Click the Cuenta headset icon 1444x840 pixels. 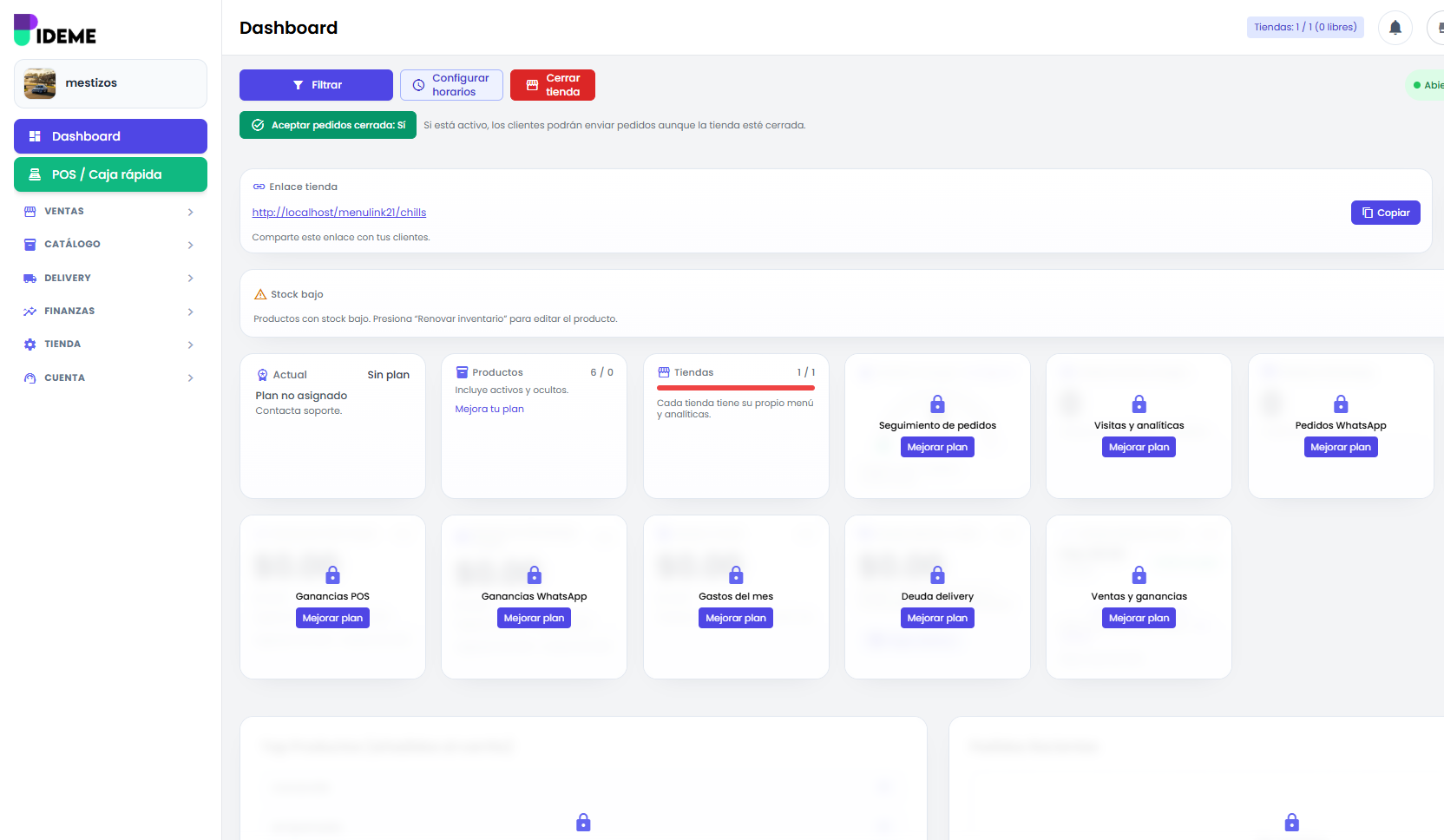click(30, 378)
